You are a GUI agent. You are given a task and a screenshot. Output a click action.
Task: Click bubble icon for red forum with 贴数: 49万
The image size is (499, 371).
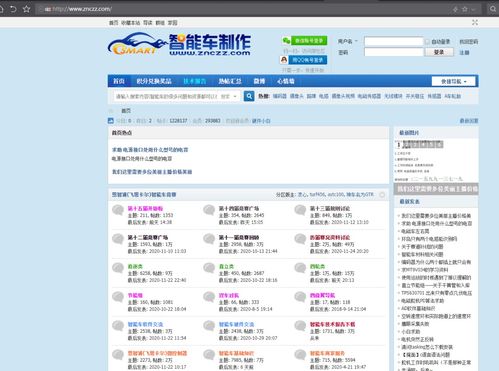coord(300,239)
